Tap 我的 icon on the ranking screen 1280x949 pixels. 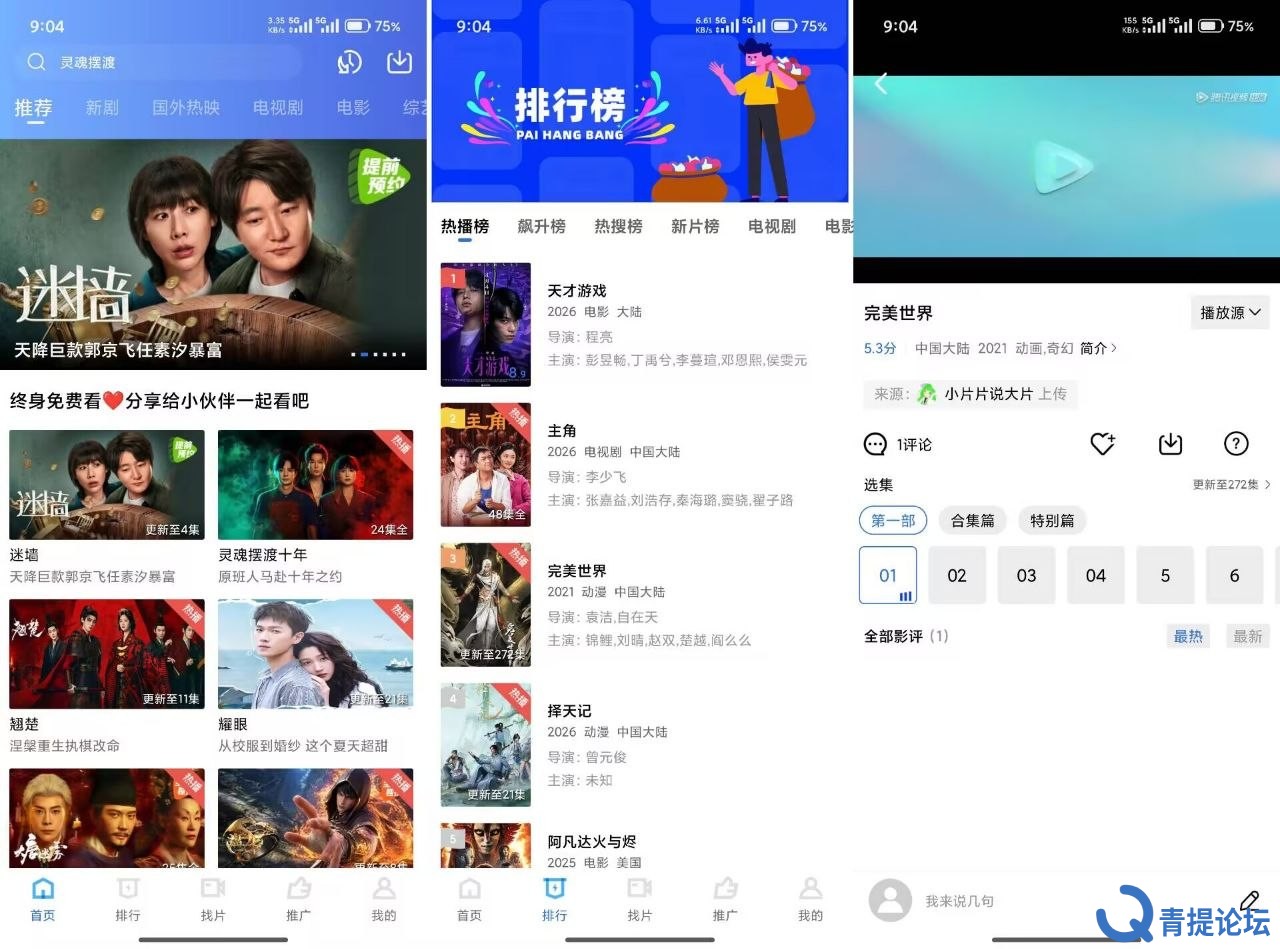811,889
